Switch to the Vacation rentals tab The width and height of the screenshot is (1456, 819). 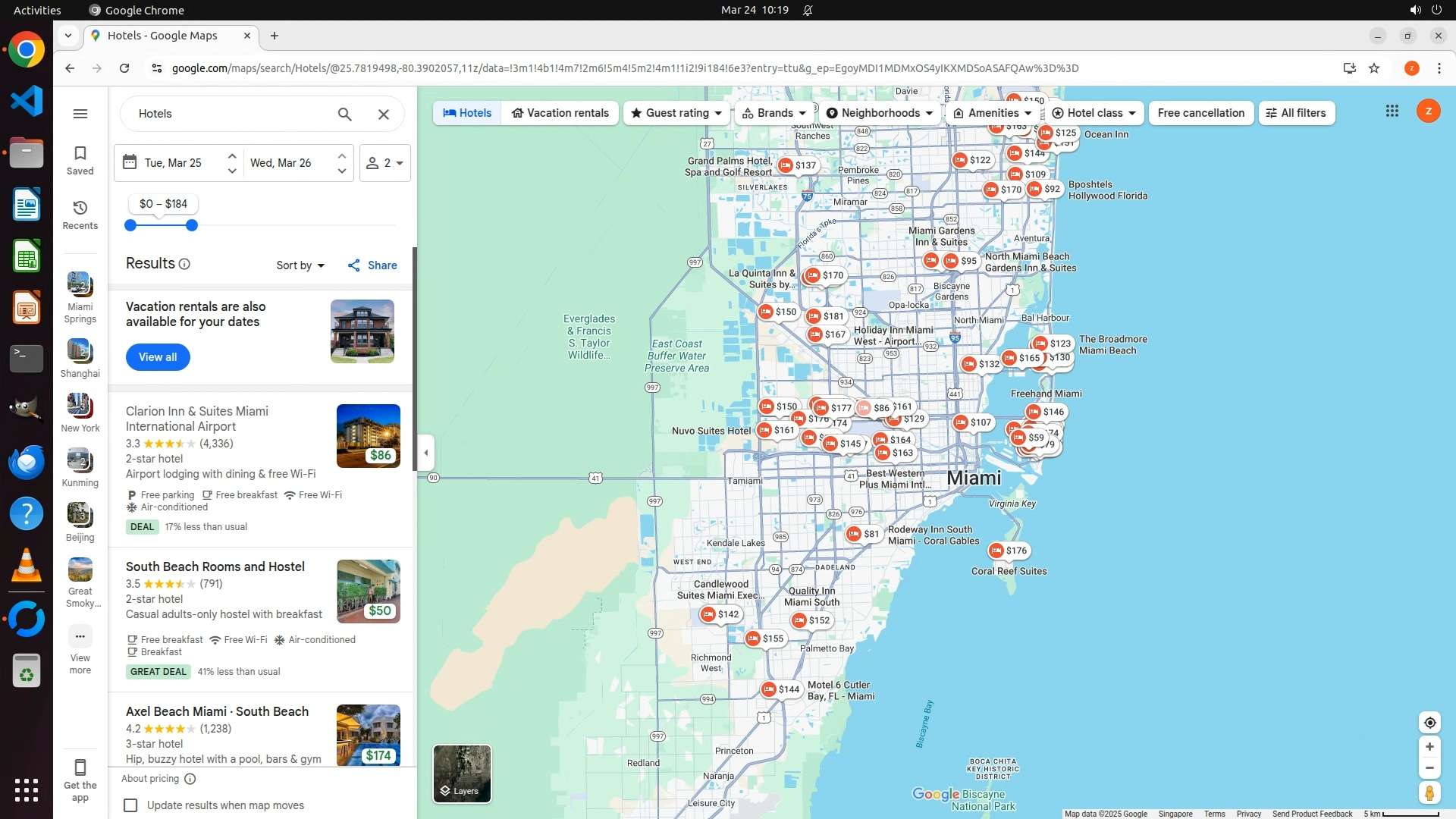pos(560,113)
